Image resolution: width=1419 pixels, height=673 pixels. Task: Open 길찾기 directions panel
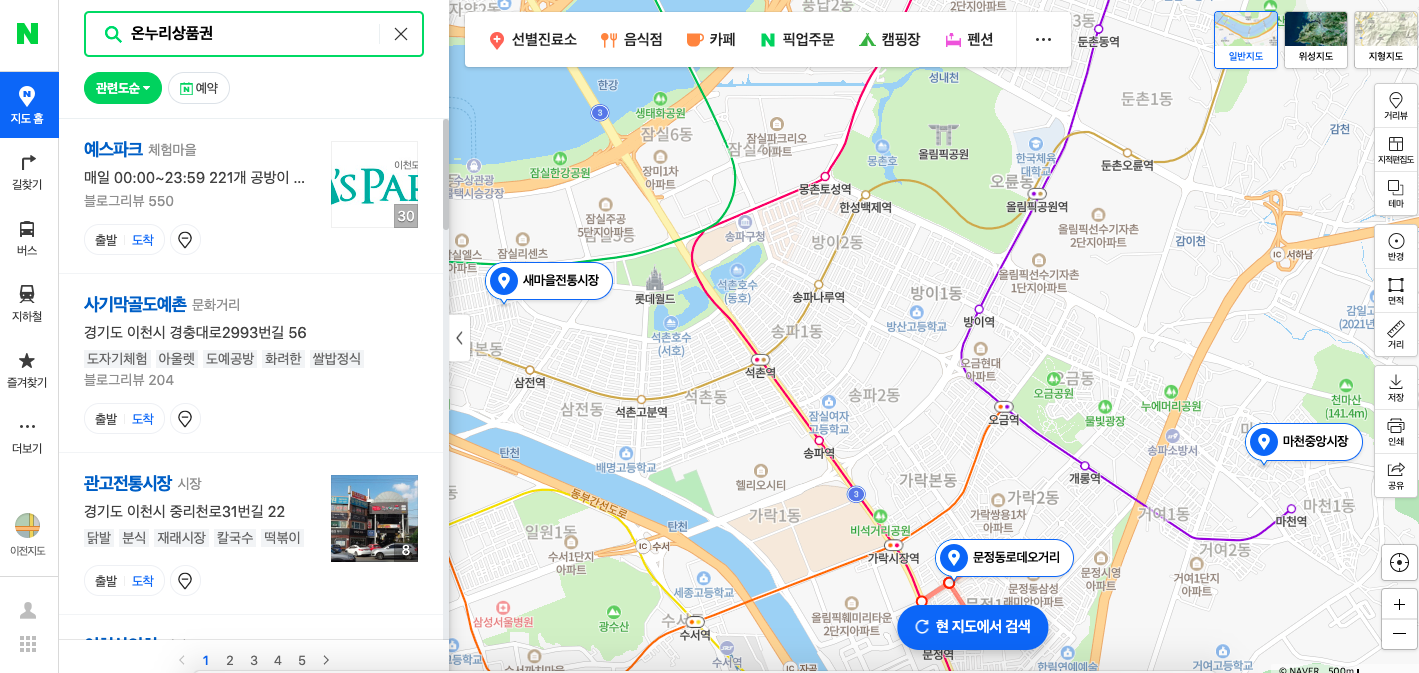tap(28, 172)
